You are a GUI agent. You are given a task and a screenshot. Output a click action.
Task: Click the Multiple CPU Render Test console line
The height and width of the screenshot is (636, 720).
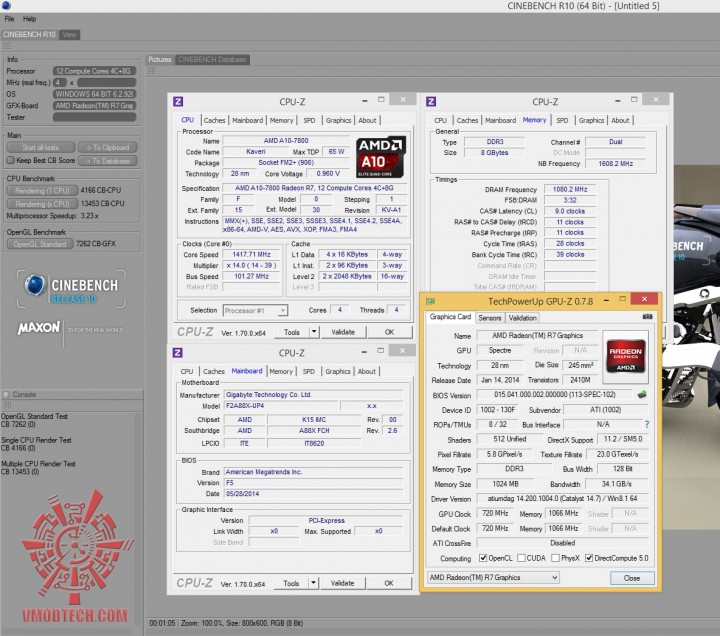click(x=38, y=464)
